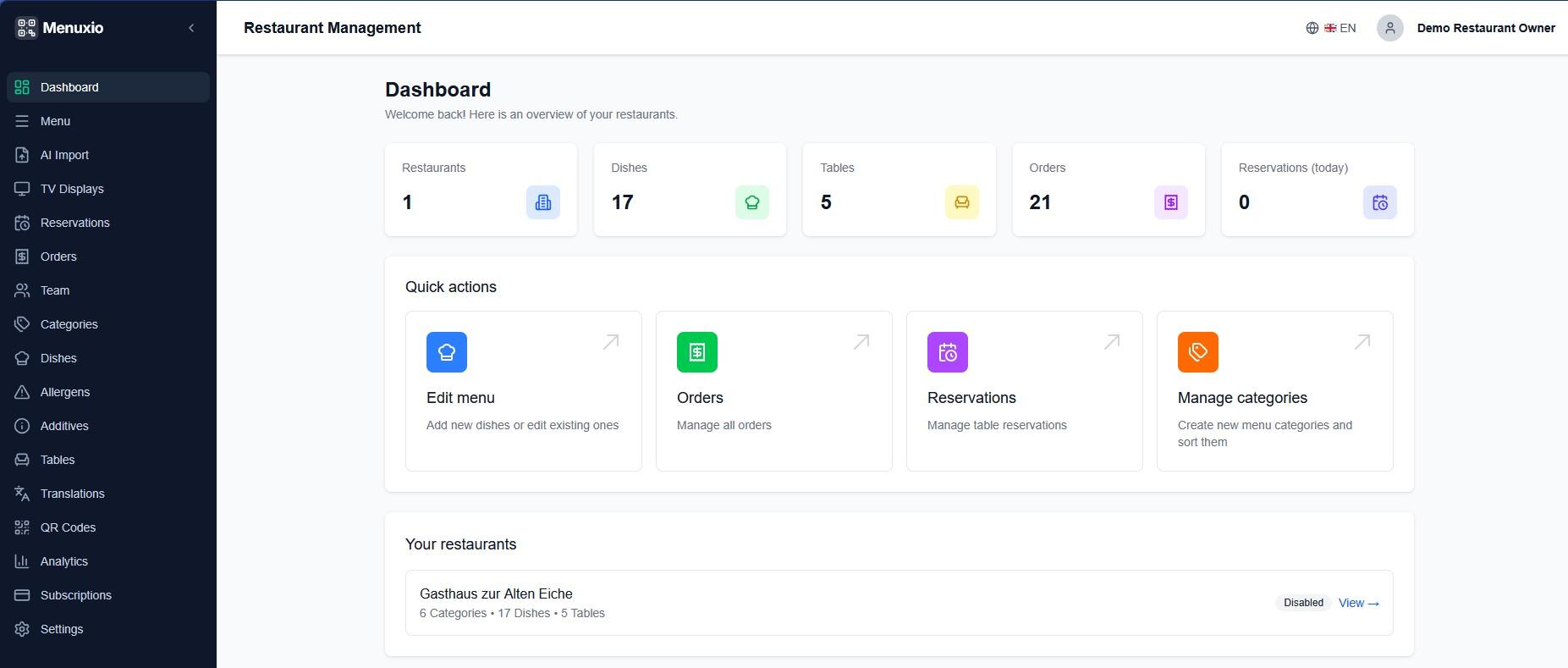Image resolution: width=1568 pixels, height=668 pixels.
Task: Open the EN language selector
Action: point(1331,28)
